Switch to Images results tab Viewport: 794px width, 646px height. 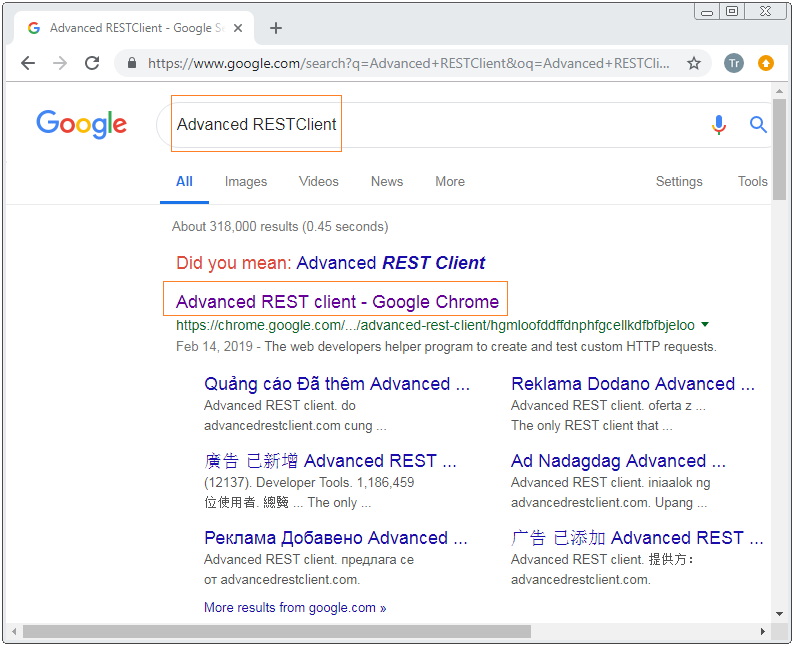[x=246, y=182]
